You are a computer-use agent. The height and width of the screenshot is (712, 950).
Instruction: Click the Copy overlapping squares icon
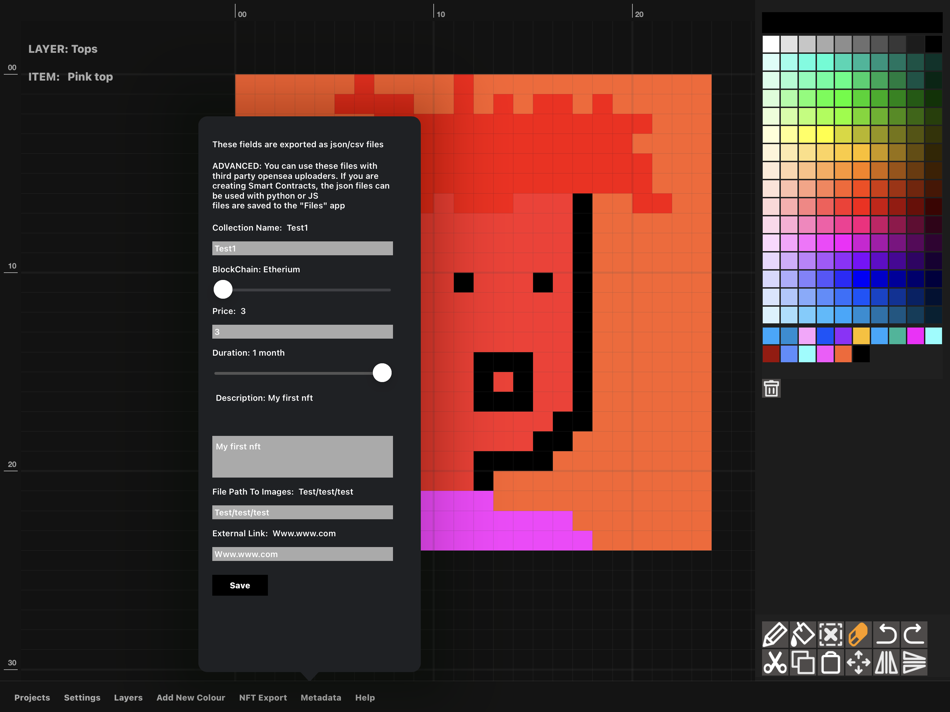tap(803, 662)
